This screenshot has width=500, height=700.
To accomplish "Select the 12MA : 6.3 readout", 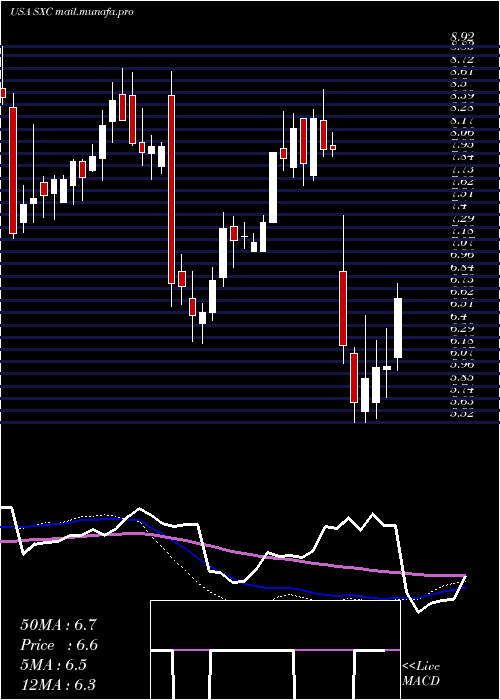I will (58, 685).
